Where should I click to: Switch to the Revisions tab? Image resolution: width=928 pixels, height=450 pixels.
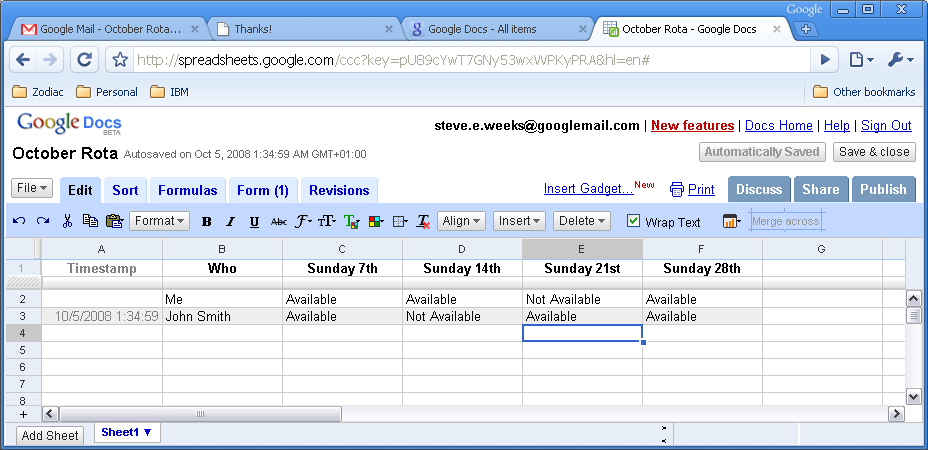339,190
